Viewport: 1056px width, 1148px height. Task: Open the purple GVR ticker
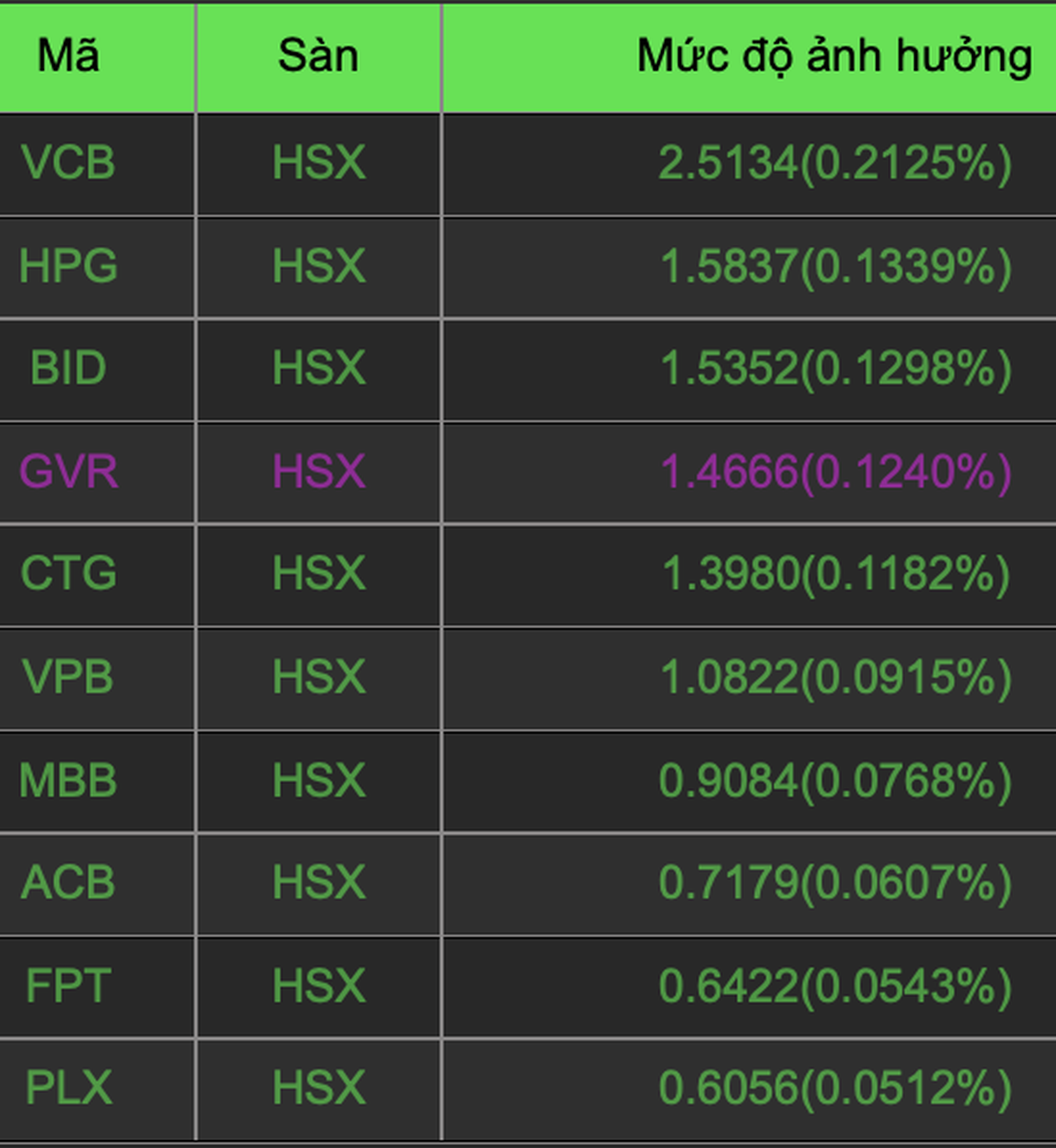(69, 472)
